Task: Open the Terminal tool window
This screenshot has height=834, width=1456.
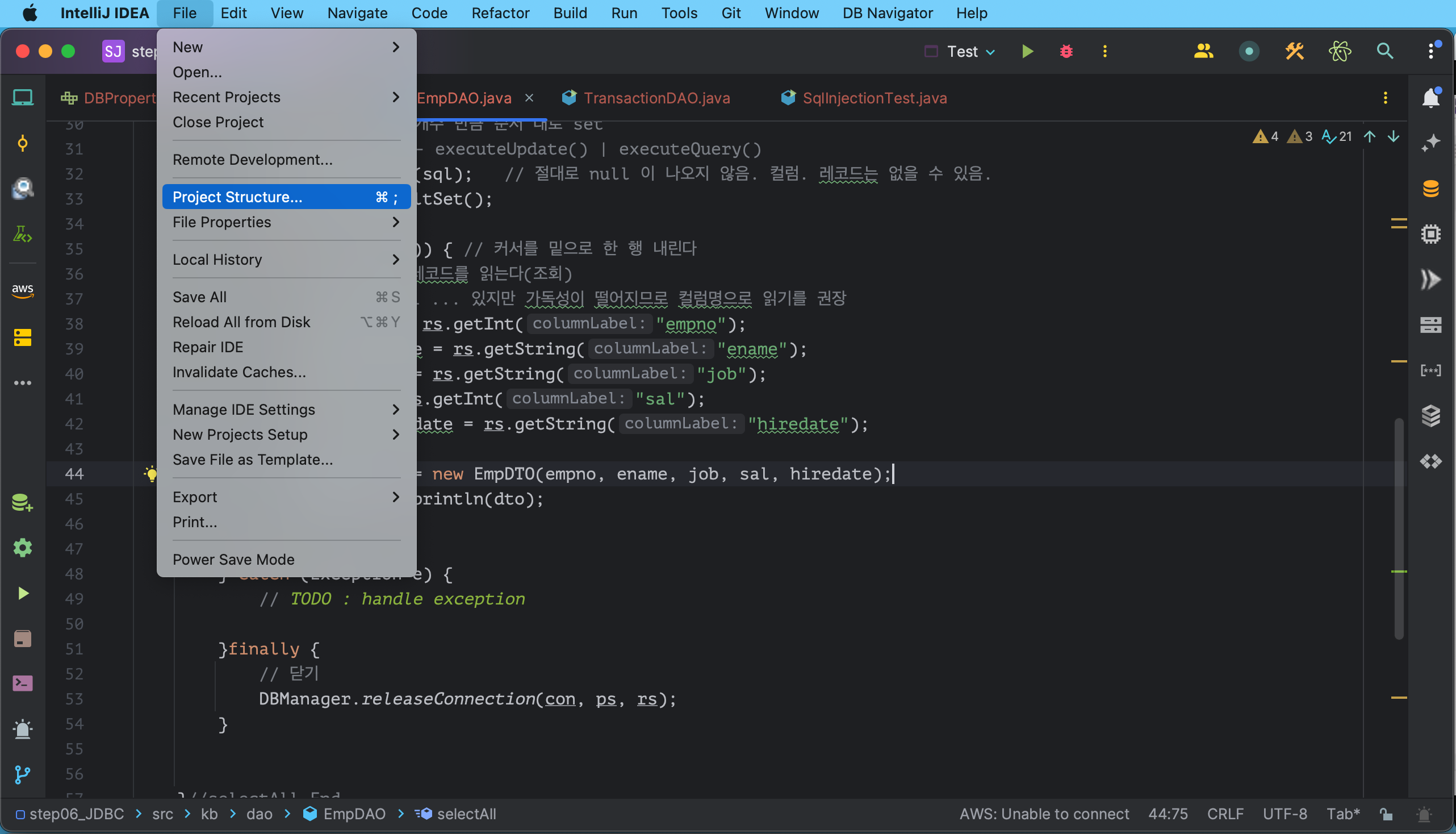Action: pyautogui.click(x=22, y=683)
